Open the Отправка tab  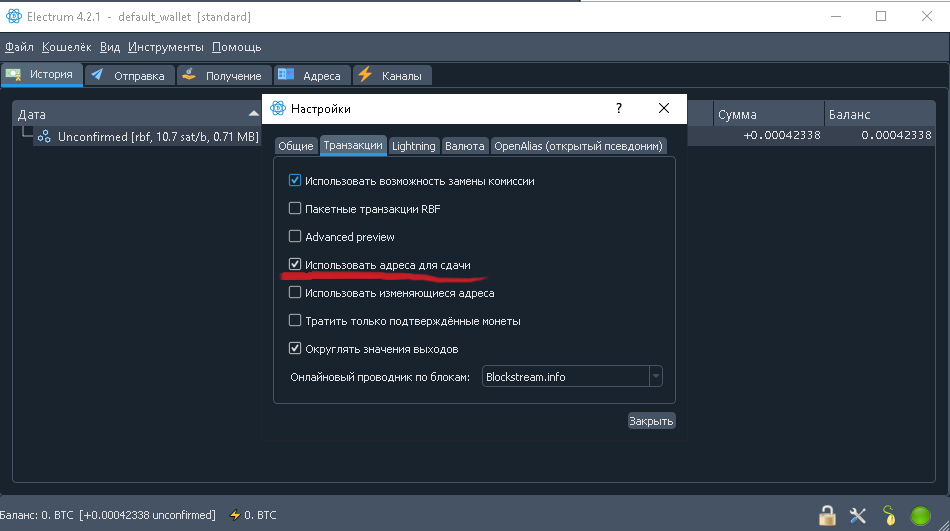click(130, 76)
